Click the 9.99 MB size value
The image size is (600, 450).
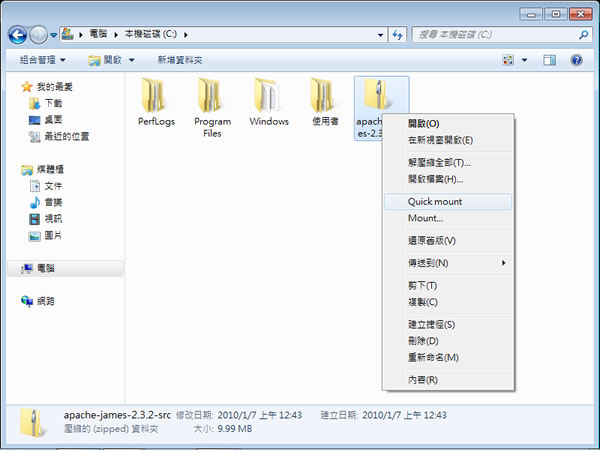235,429
